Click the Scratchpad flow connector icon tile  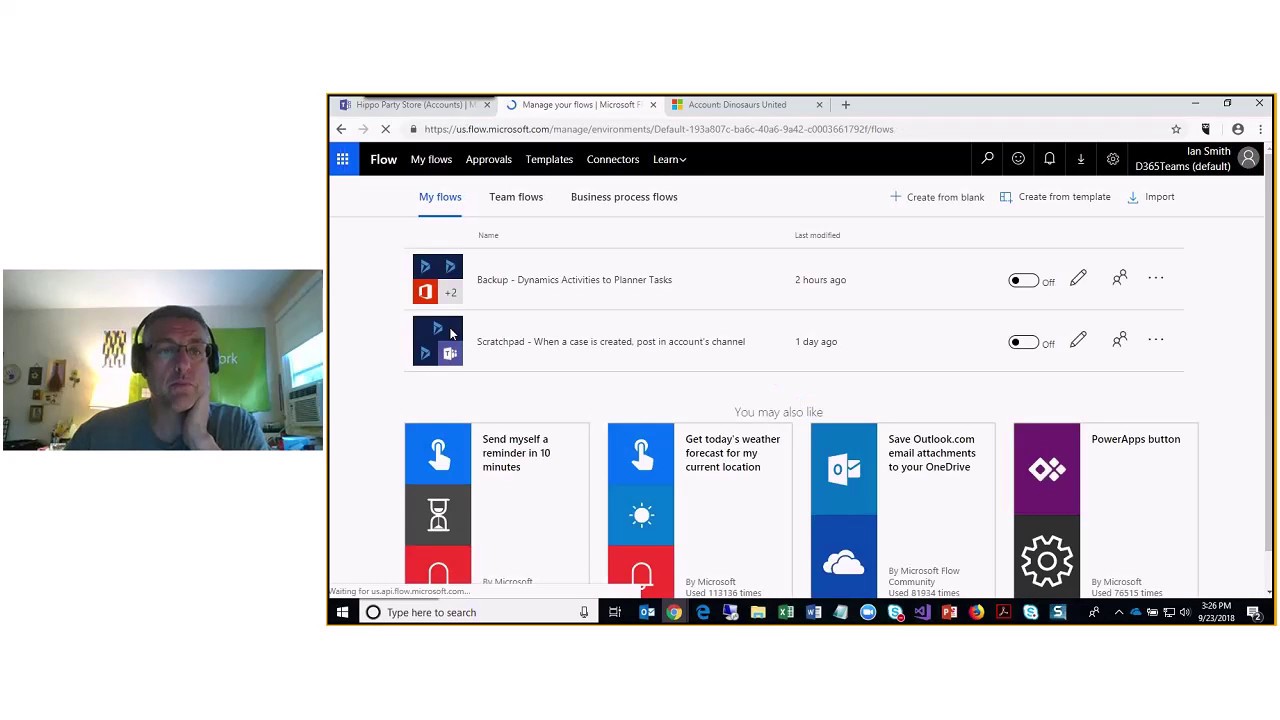[438, 341]
